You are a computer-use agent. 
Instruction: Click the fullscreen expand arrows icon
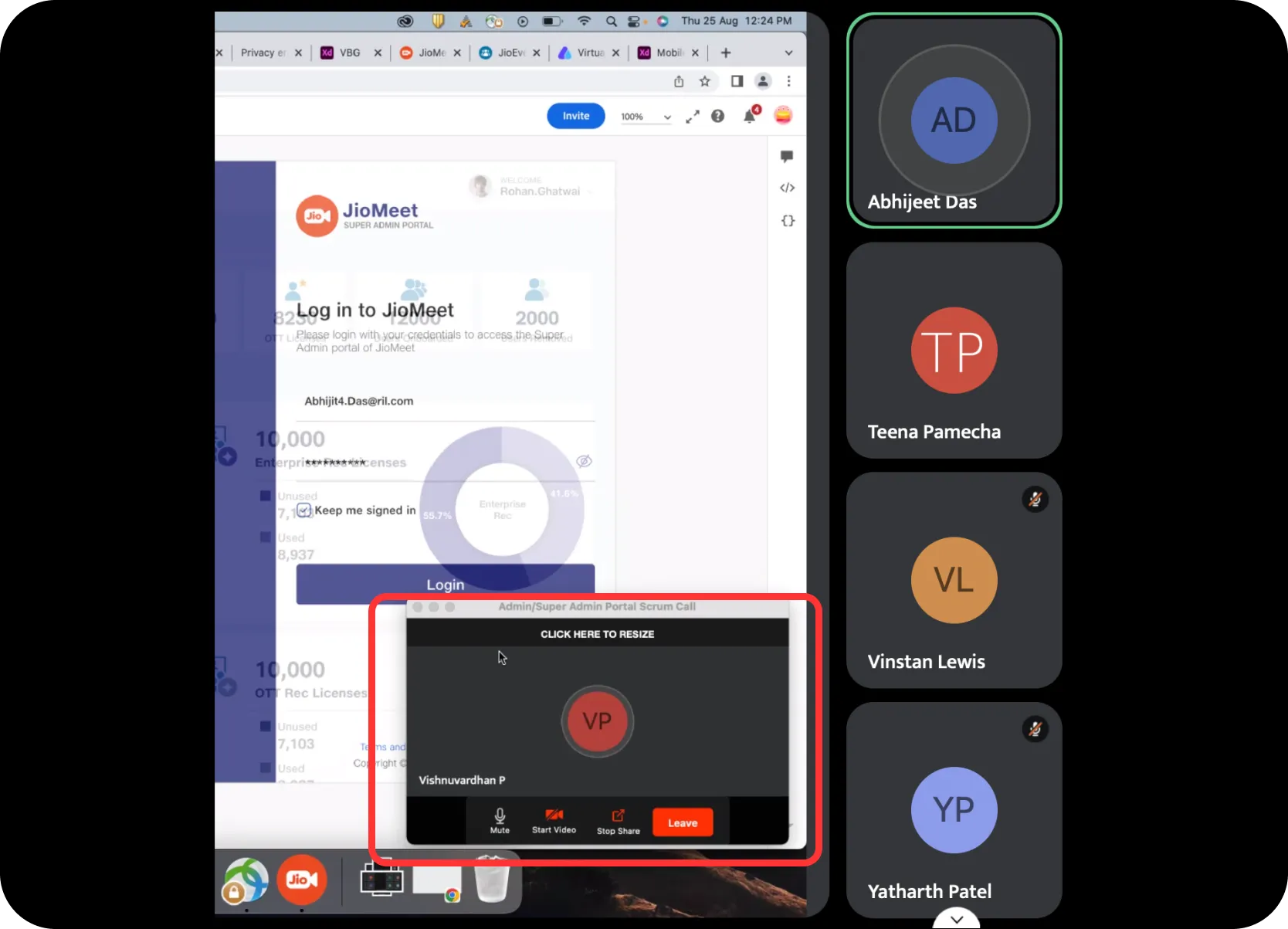click(x=693, y=117)
